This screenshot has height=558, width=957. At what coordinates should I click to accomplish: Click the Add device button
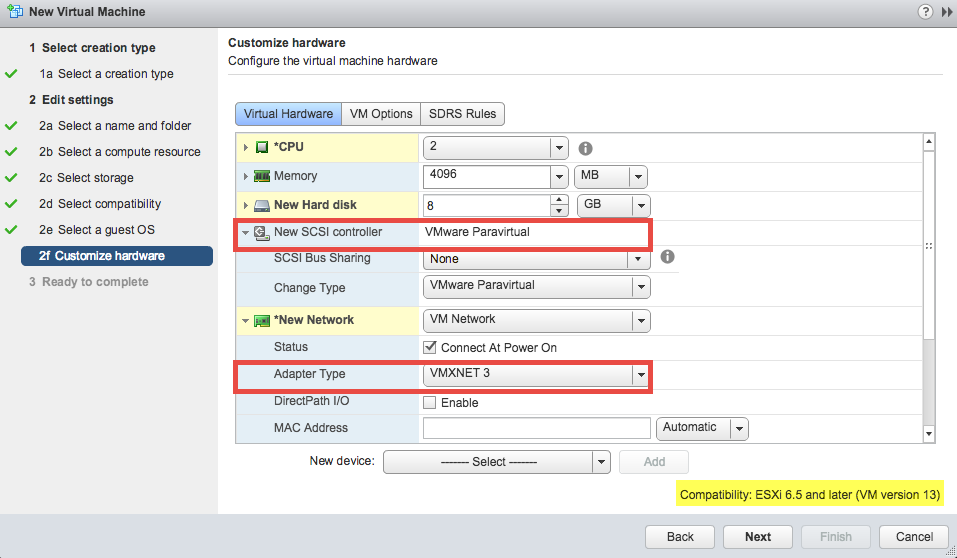pos(654,462)
